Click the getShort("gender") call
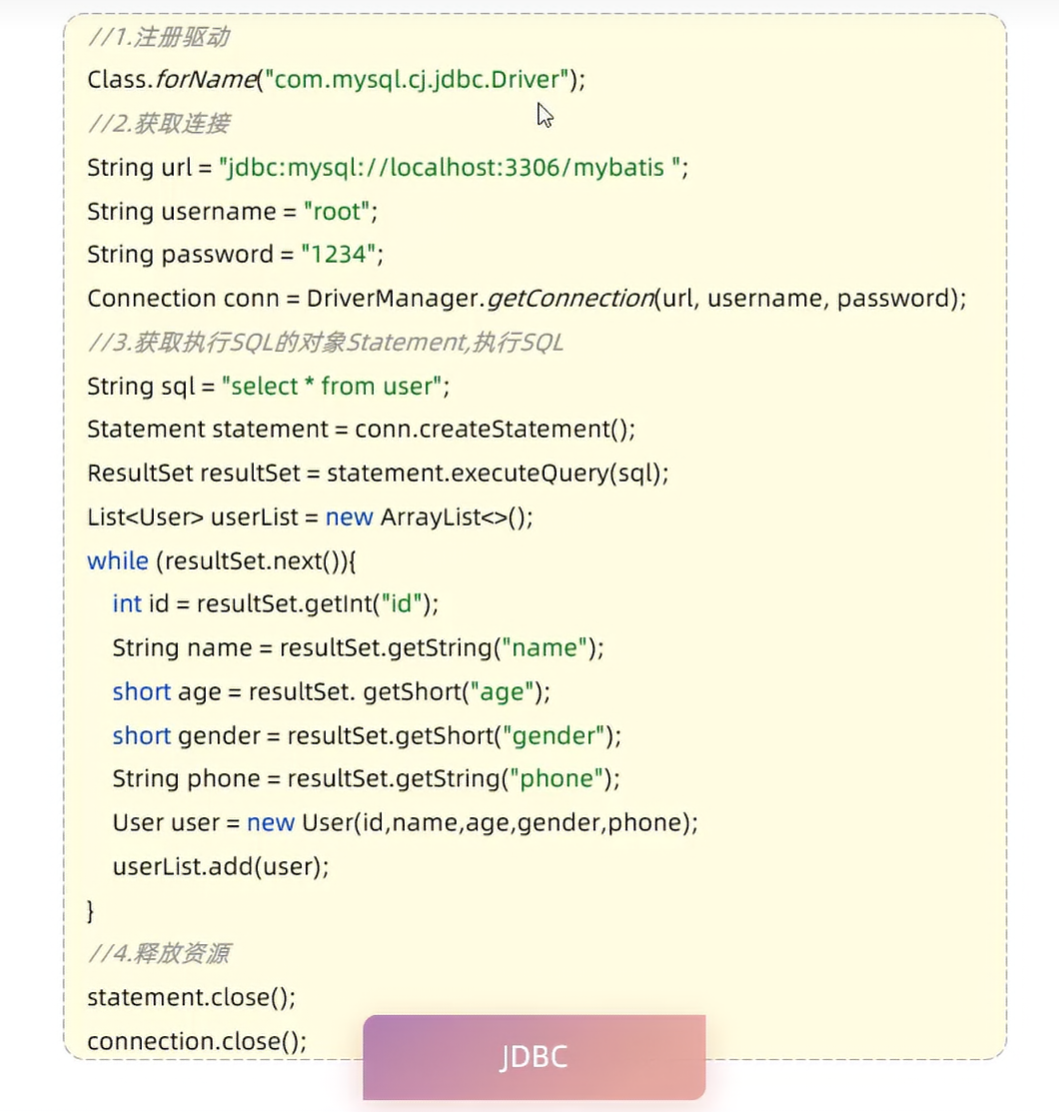1059x1112 pixels. coord(454,735)
